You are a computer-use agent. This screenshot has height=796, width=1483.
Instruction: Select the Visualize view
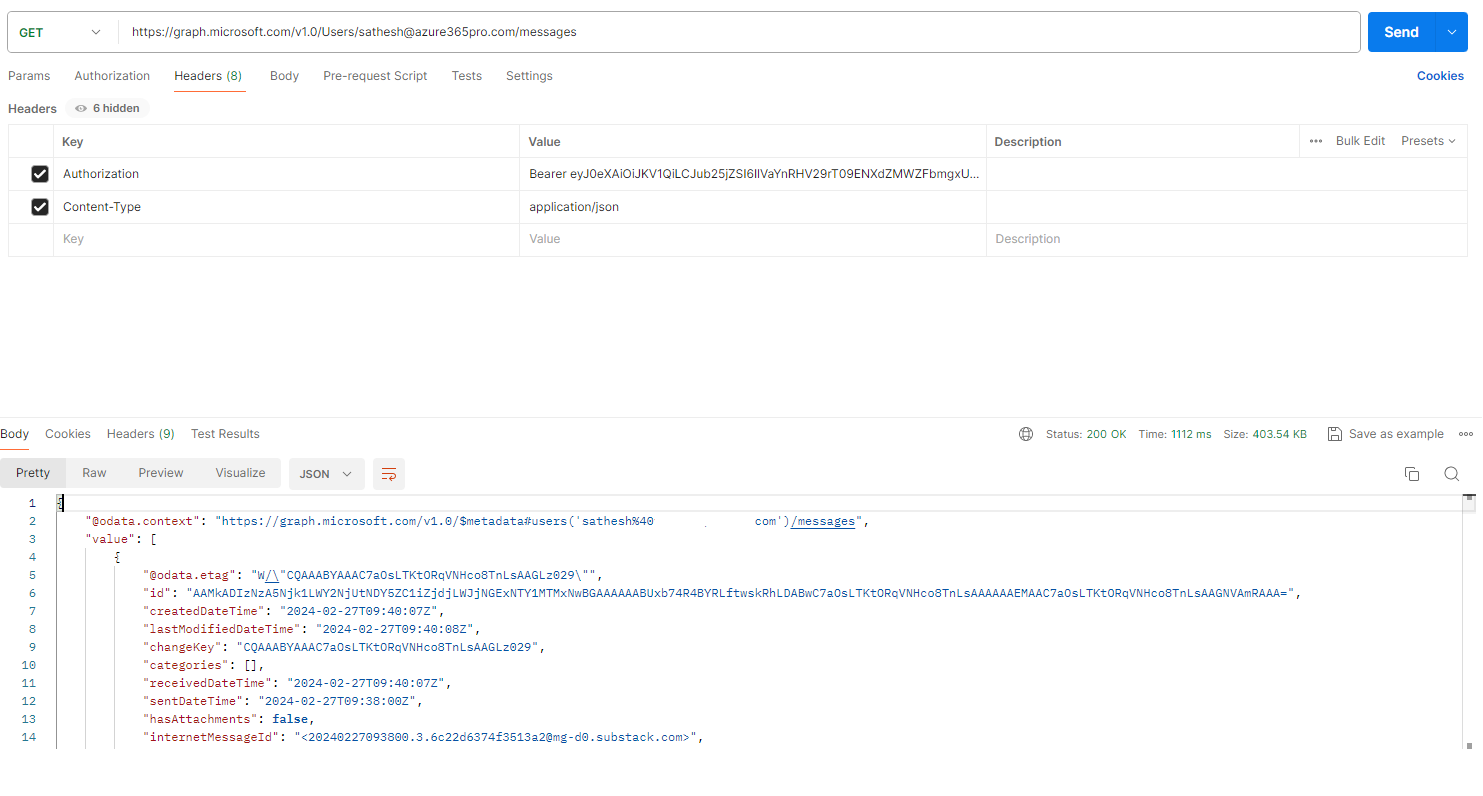point(240,473)
